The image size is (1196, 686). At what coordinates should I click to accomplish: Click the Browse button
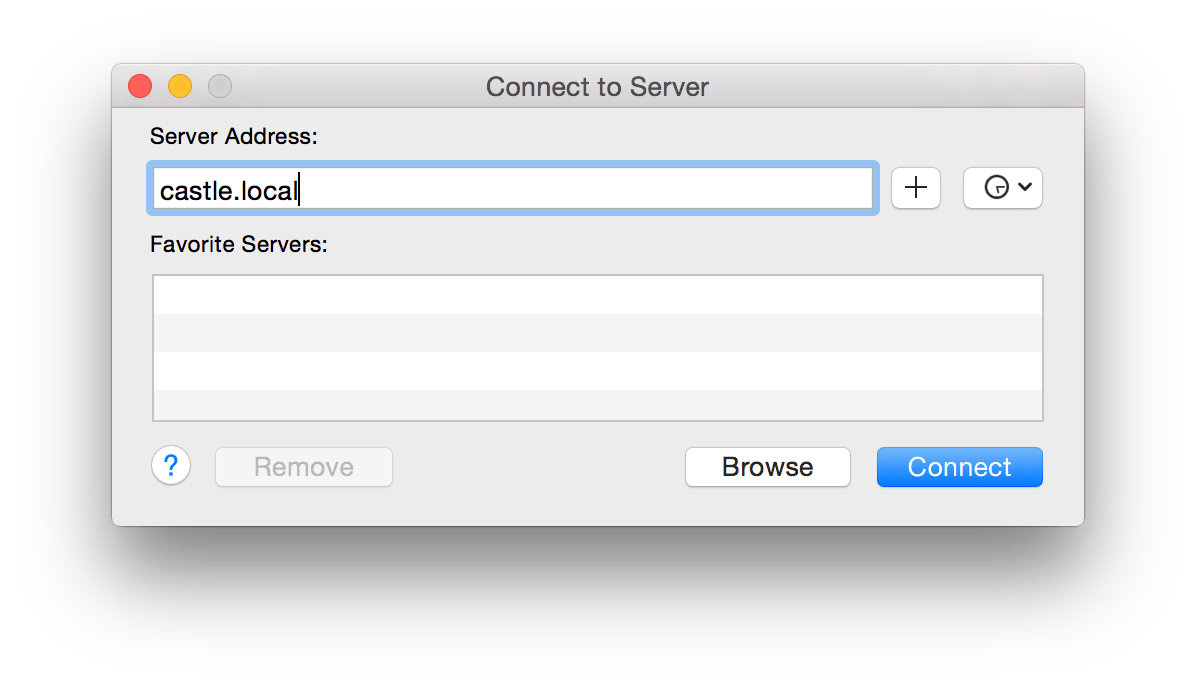[767, 467]
